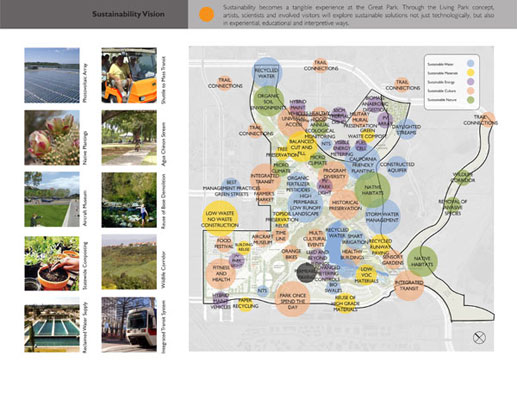The width and height of the screenshot is (517, 400).
Task: Click the Anaerobic Digestion purple bubble
Action: (374, 104)
